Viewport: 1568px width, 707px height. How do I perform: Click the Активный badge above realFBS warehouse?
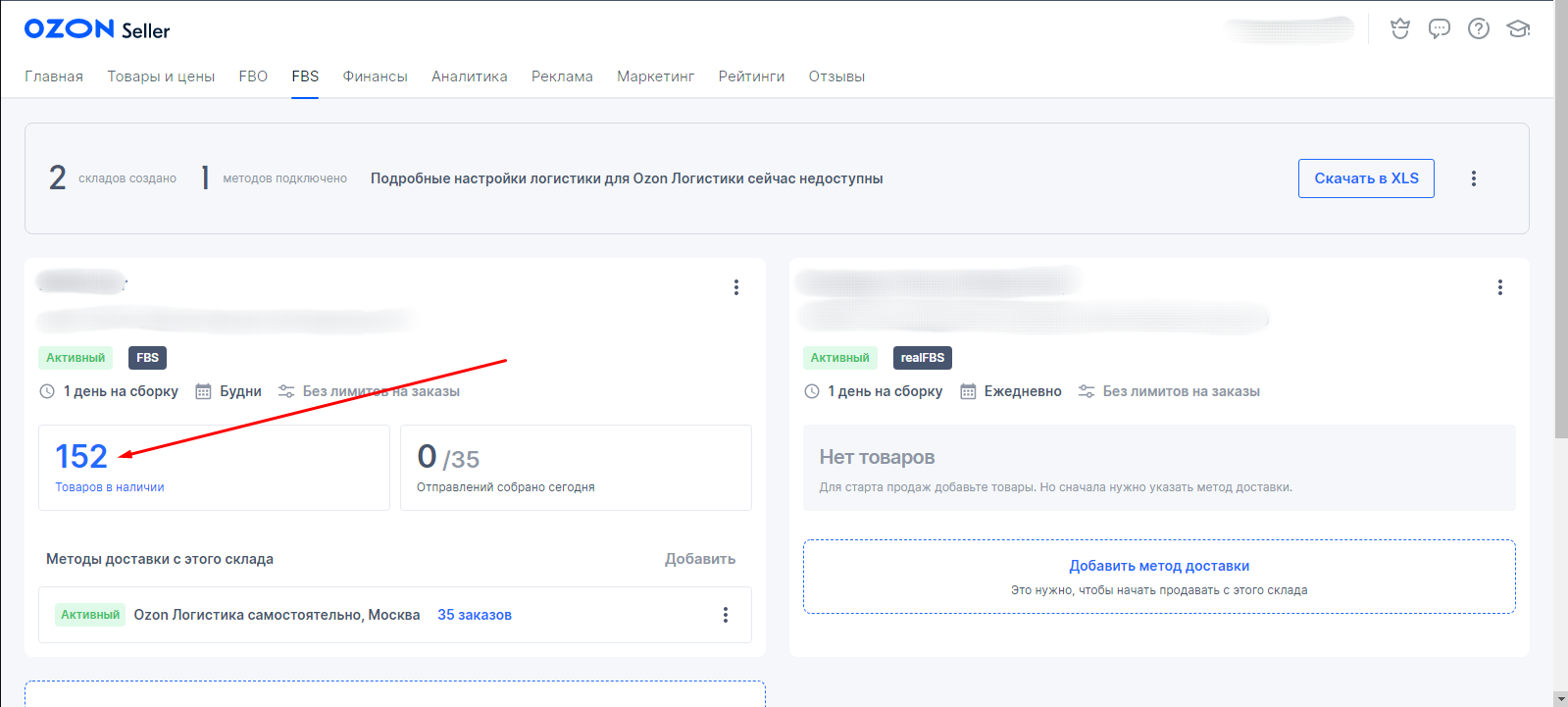(x=839, y=358)
